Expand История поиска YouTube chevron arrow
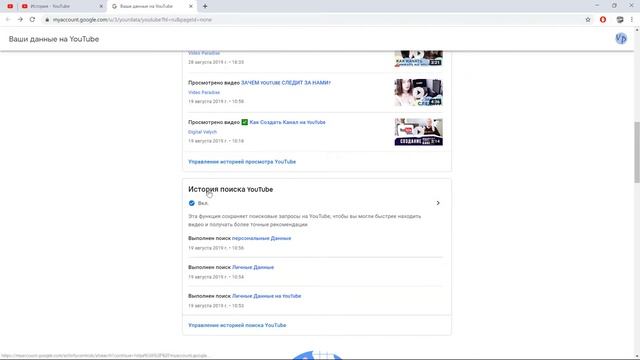 (438, 203)
